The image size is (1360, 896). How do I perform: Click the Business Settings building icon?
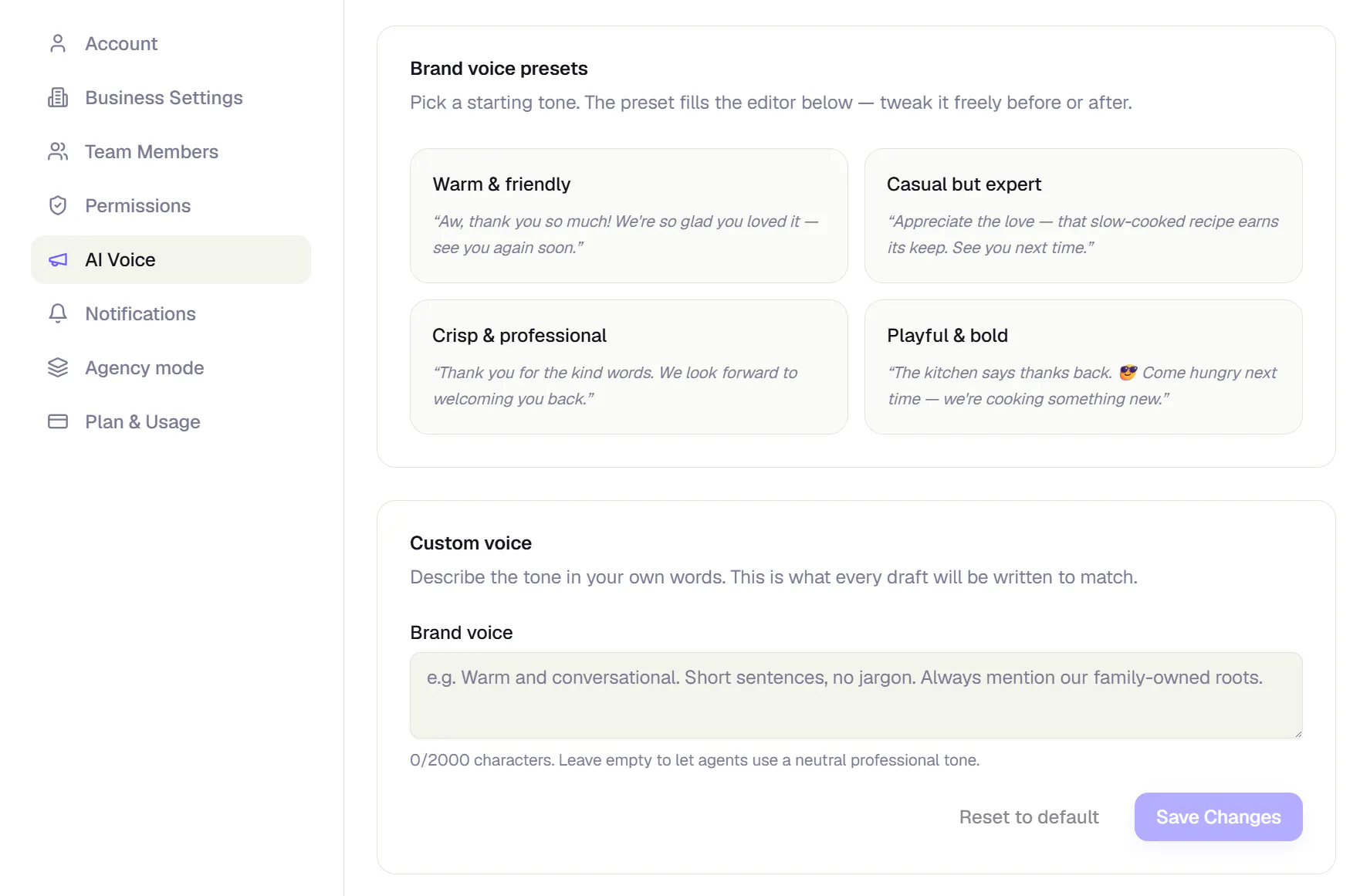58,97
